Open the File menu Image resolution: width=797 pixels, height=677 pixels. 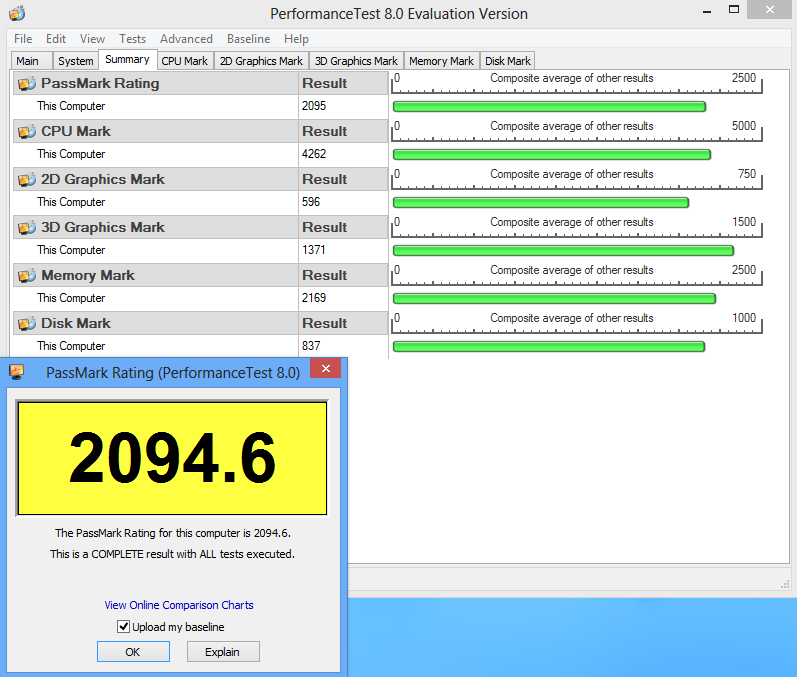pyautogui.click(x=23, y=39)
